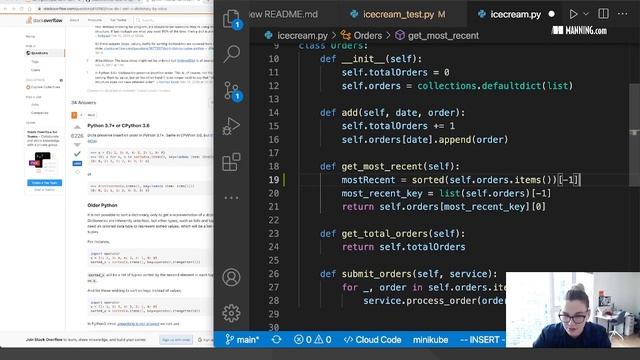Click the 'Python 3.7+ or CPython 3.6' heading
The height and width of the screenshot is (360, 640).
pos(118,125)
